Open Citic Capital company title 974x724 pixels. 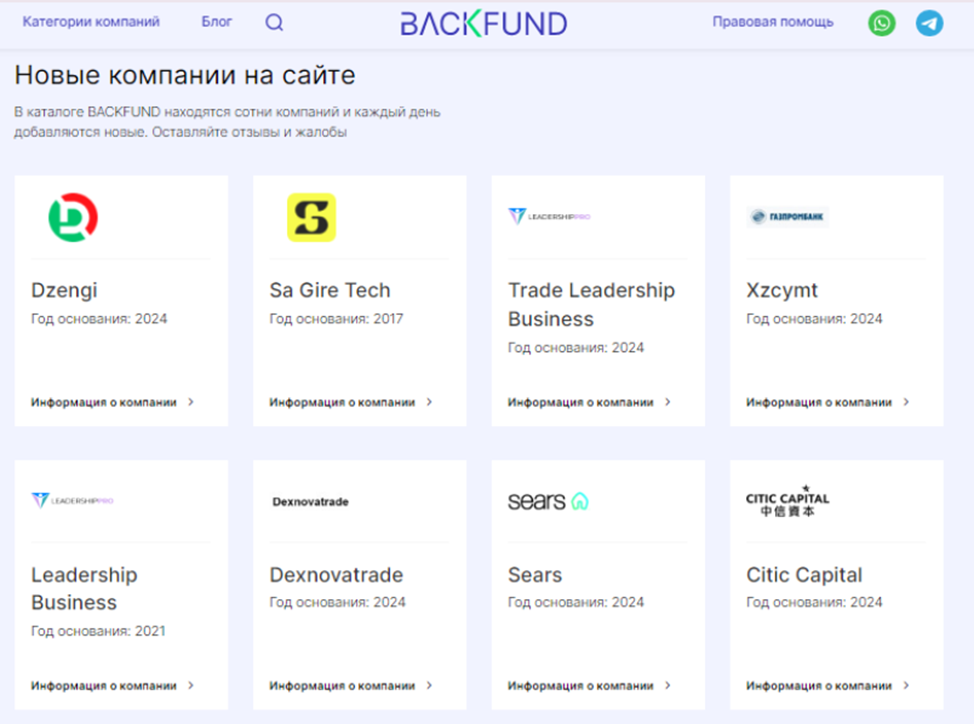coord(804,575)
